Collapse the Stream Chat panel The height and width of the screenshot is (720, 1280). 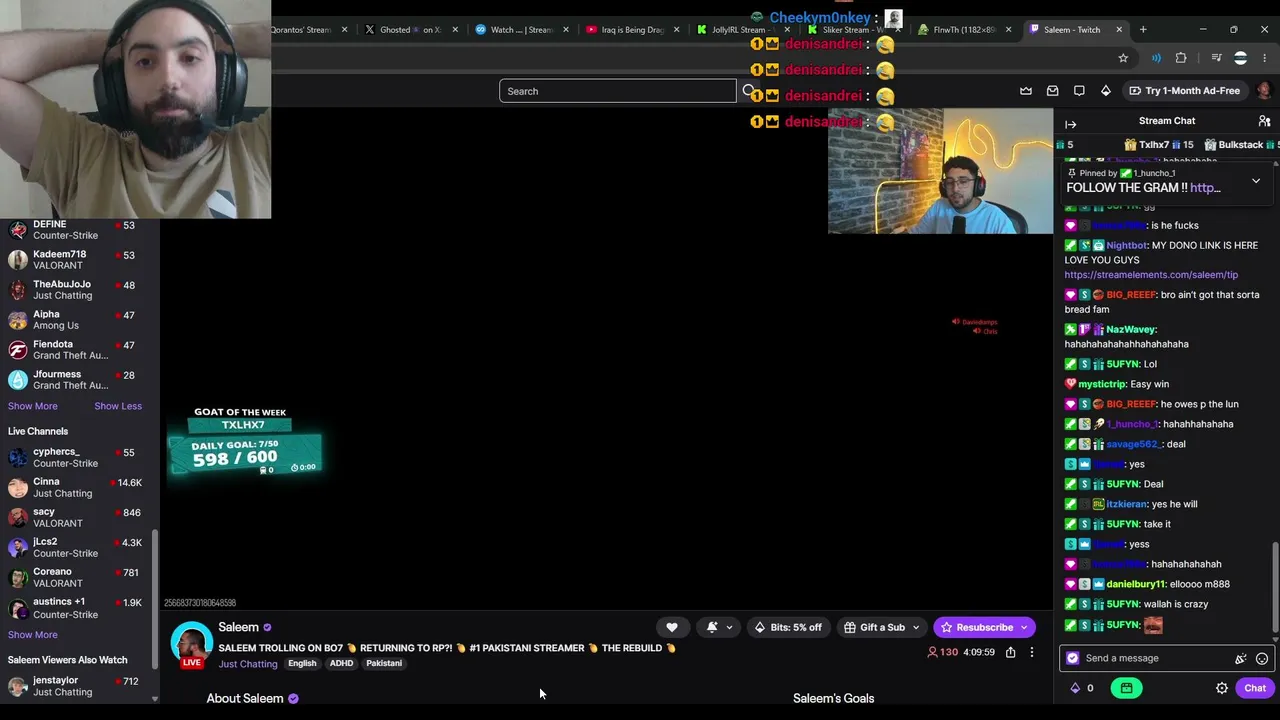click(x=1071, y=124)
